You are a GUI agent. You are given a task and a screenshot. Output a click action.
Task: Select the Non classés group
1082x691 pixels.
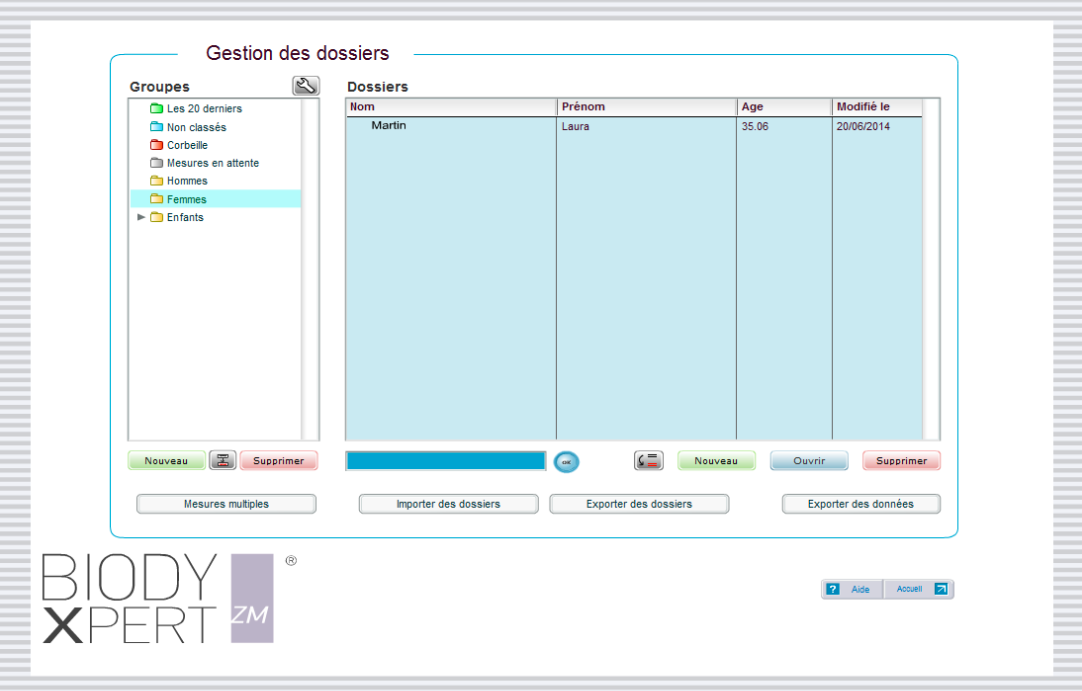tap(196, 127)
